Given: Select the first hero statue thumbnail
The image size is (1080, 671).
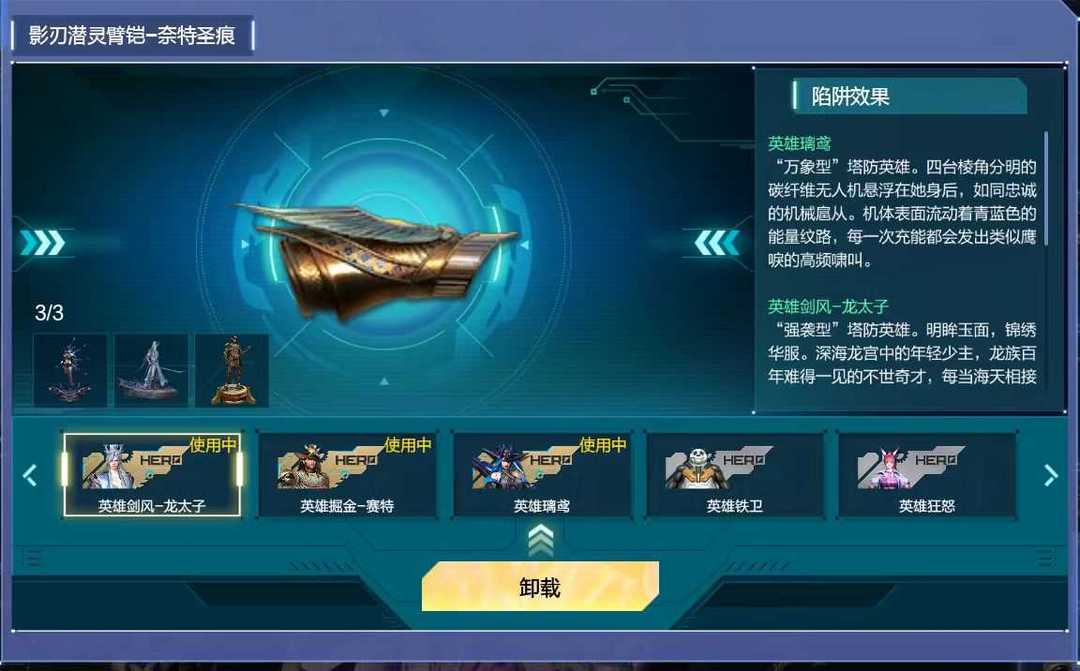Looking at the screenshot, I should (70, 371).
